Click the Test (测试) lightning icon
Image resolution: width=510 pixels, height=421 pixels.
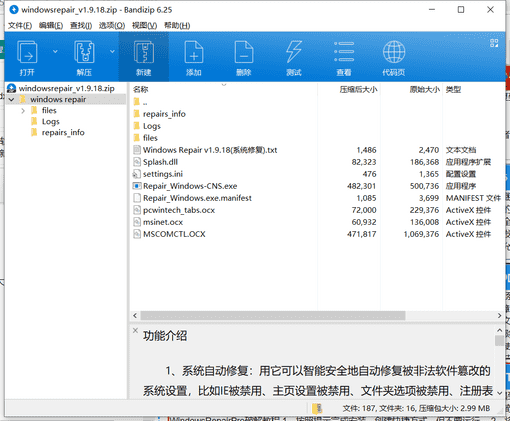pyautogui.click(x=294, y=52)
